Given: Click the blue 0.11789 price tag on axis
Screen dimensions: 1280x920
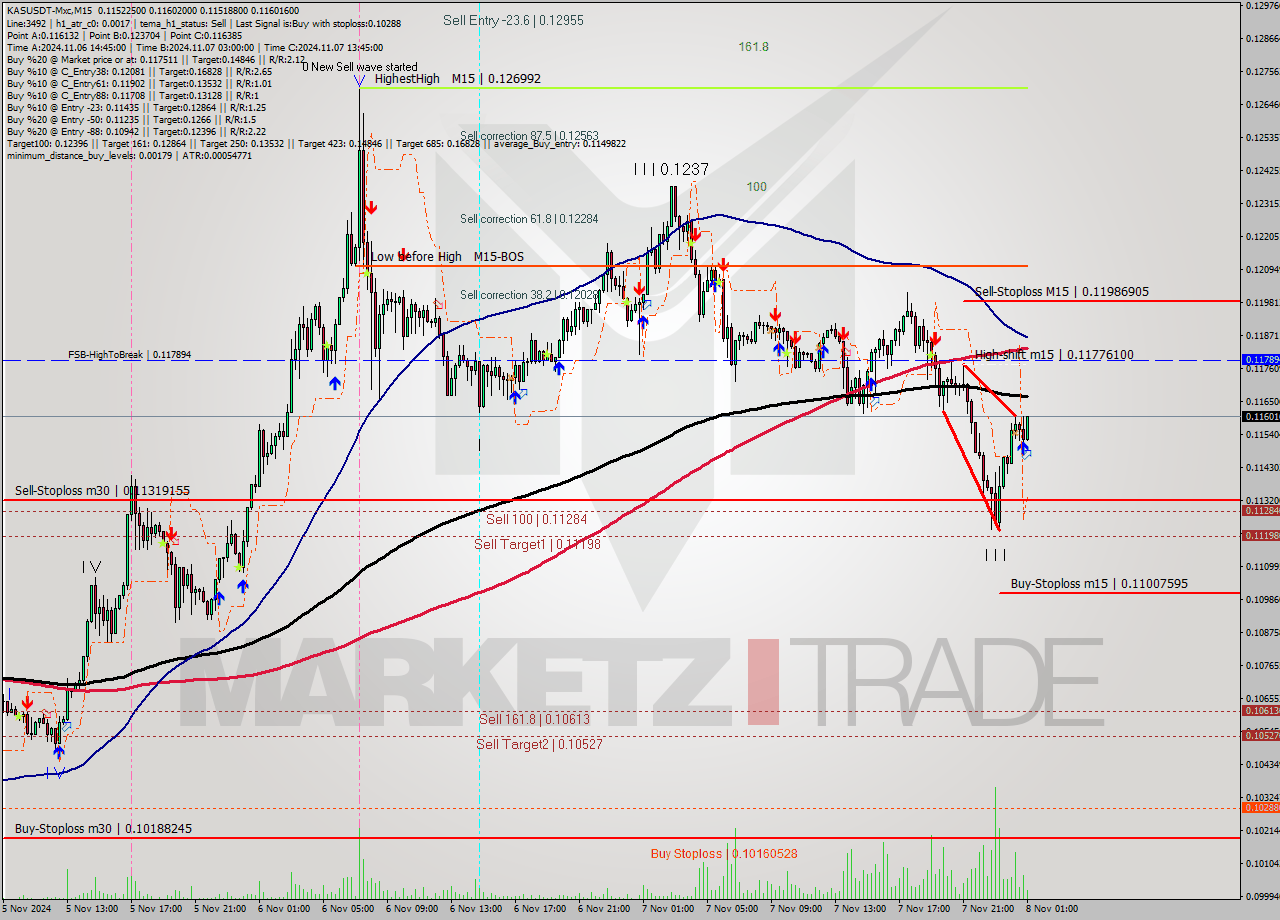Looking at the screenshot, I should [x=1259, y=359].
